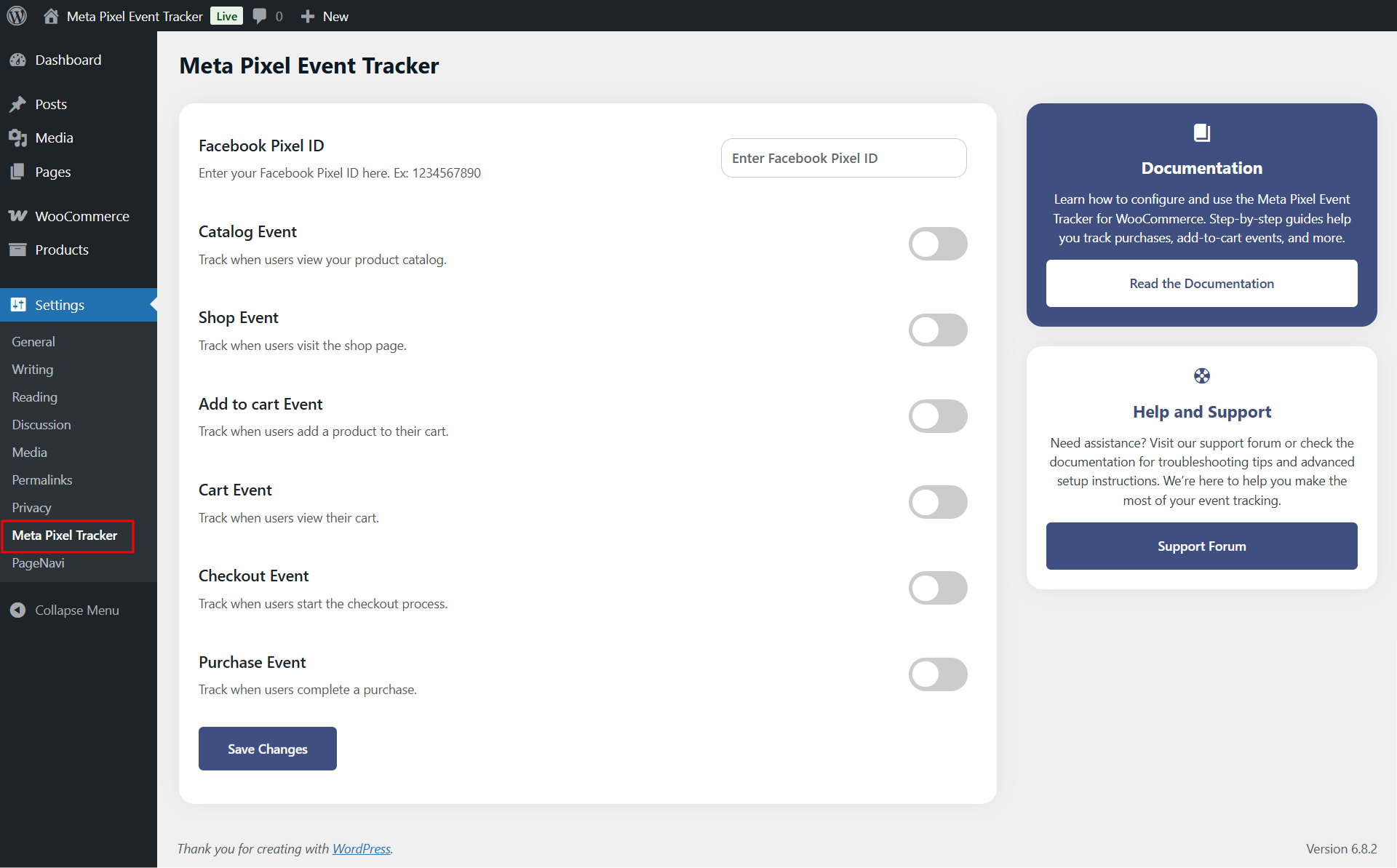The image size is (1397, 868).
Task: Click the Products archive icon
Action: (18, 250)
